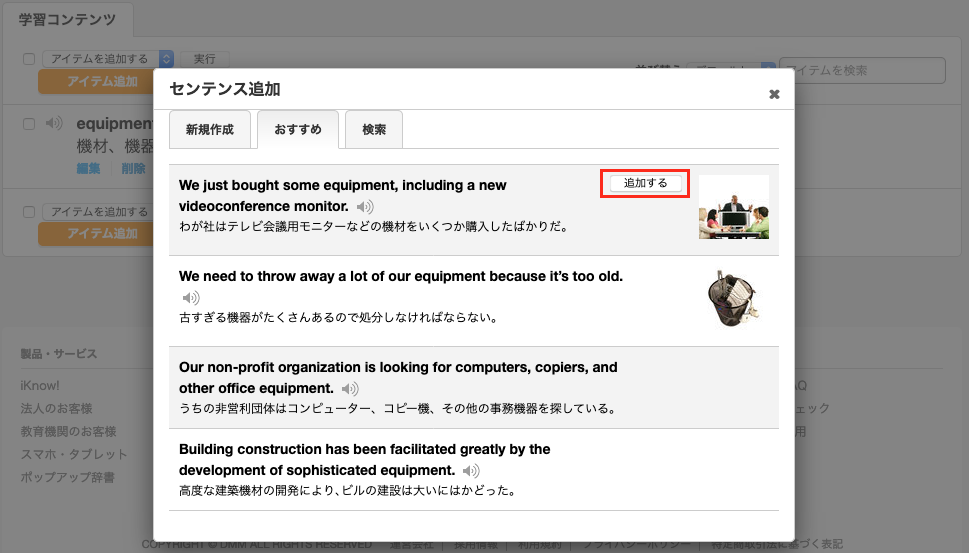969x553 pixels.
Task: Play audio for equipment word in list
Action: click(54, 123)
